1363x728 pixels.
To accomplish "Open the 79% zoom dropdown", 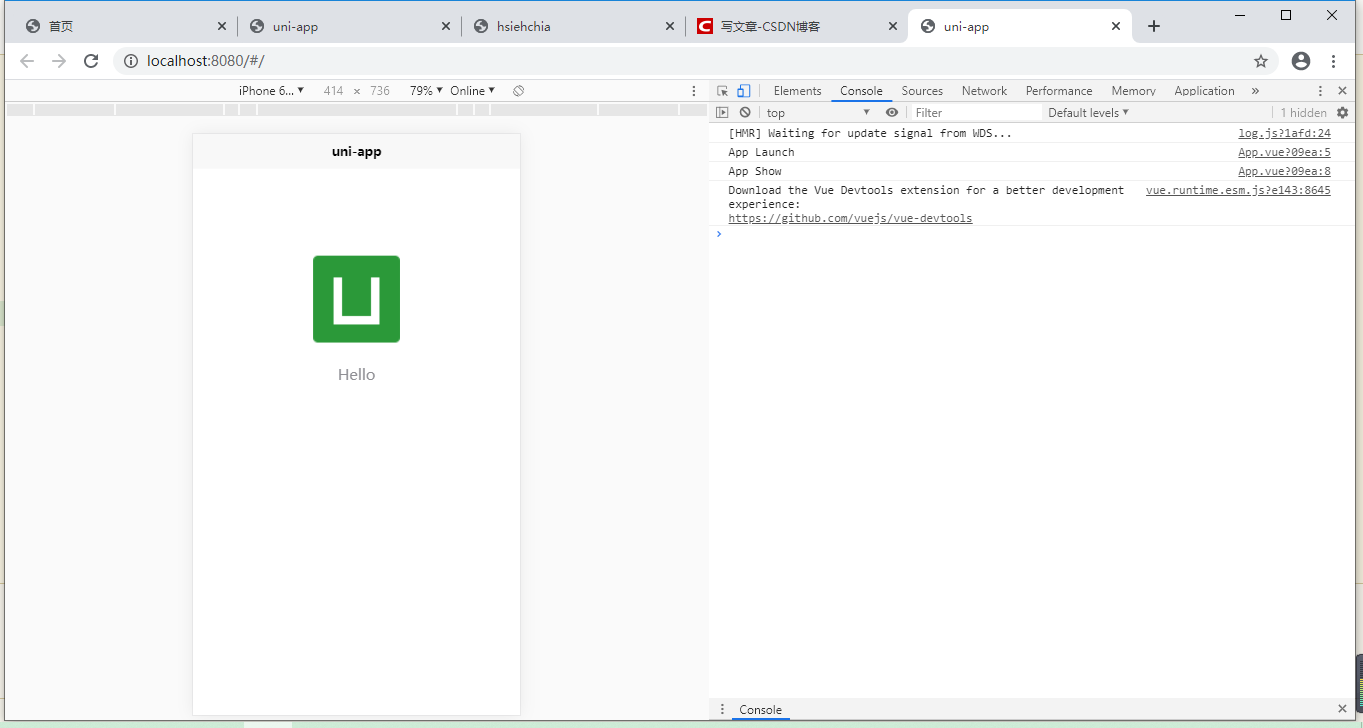I will (x=426, y=91).
